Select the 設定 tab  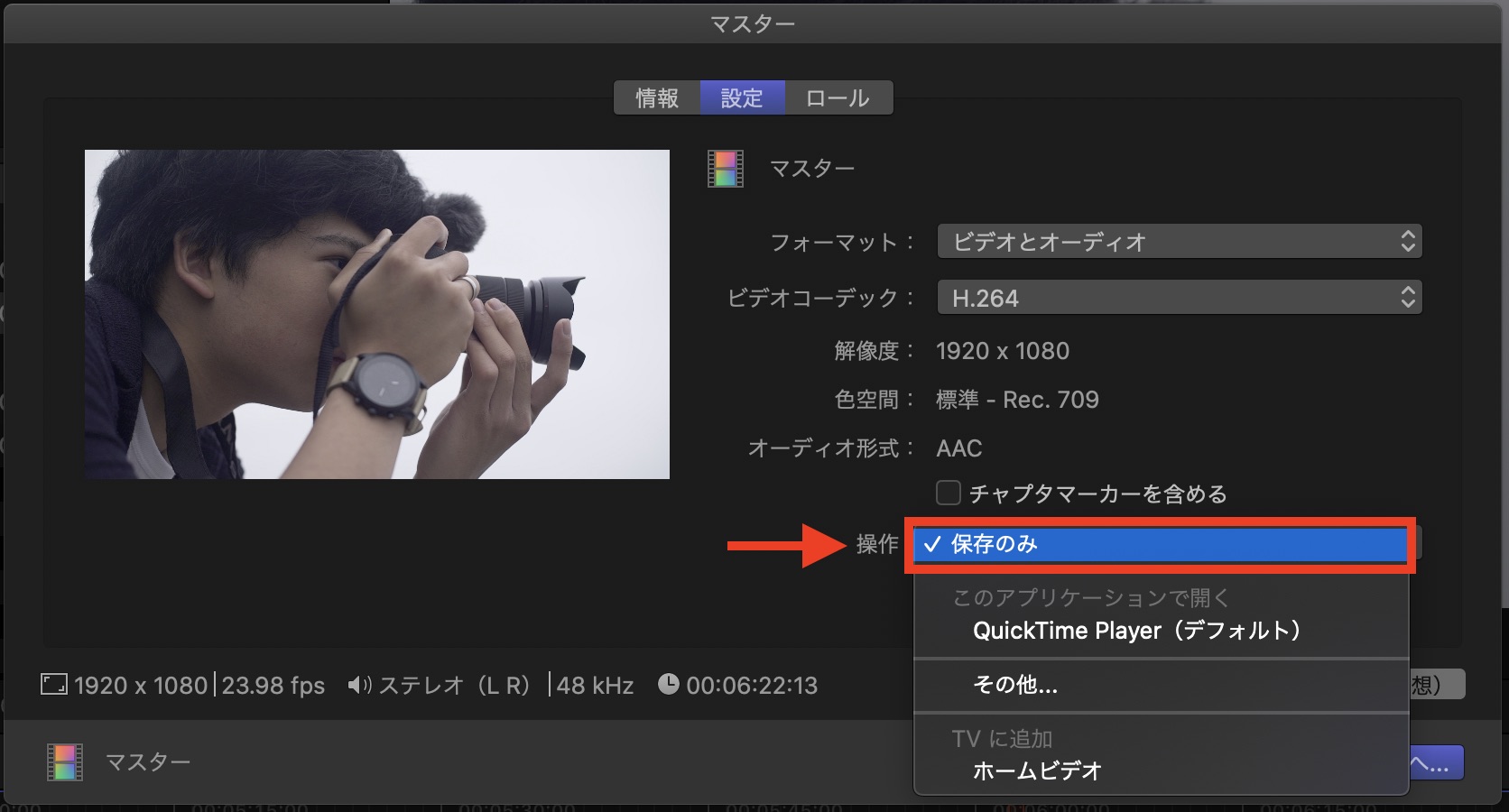point(742,97)
